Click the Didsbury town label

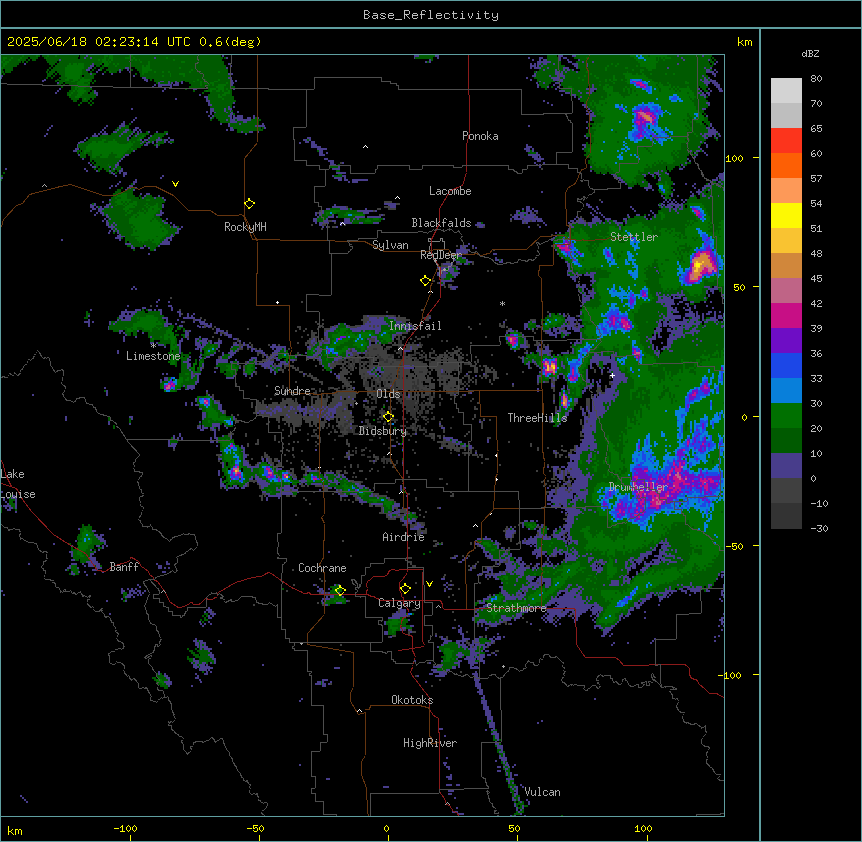pos(383,431)
